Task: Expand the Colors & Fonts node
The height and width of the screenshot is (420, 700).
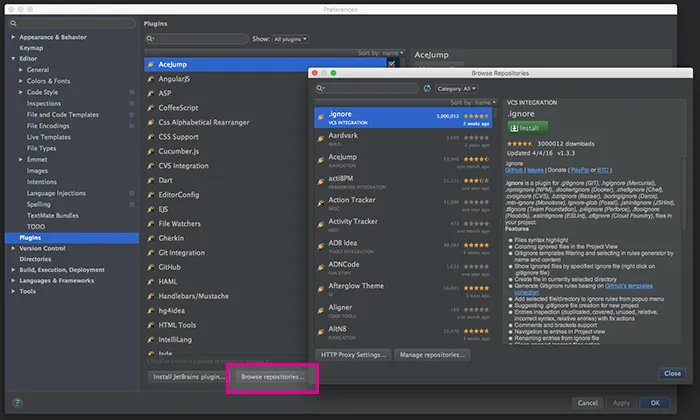Action: pos(21,81)
